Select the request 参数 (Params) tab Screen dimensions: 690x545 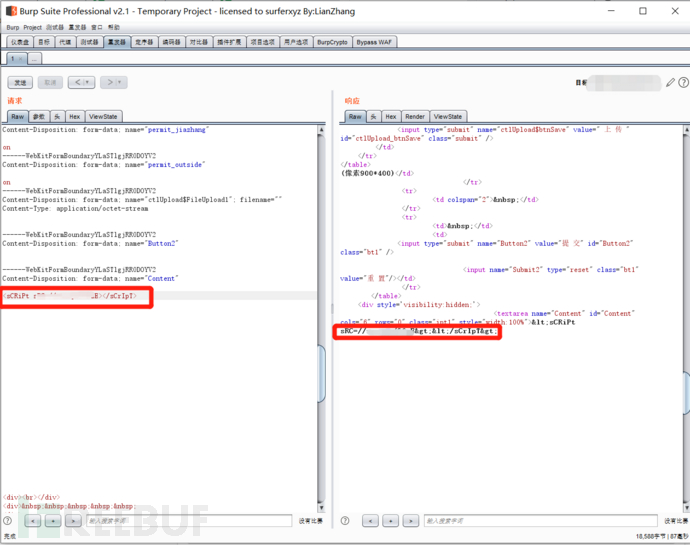(39, 117)
